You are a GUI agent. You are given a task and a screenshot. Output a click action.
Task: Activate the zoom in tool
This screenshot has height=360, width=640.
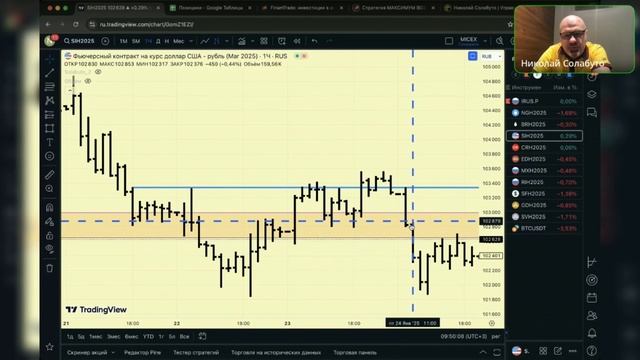point(50,189)
